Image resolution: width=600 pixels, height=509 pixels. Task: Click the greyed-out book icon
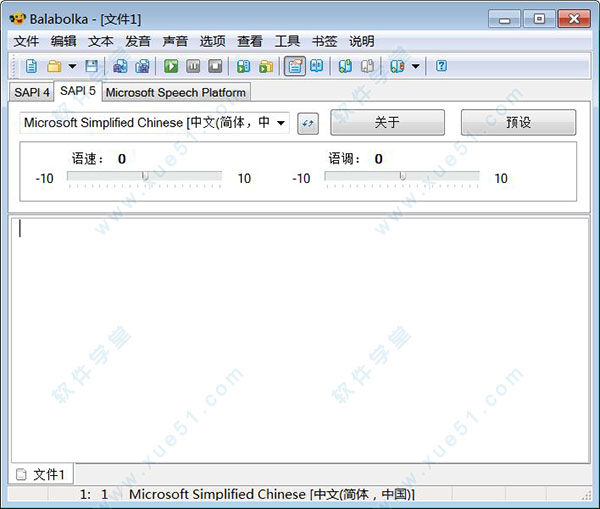click(x=368, y=66)
